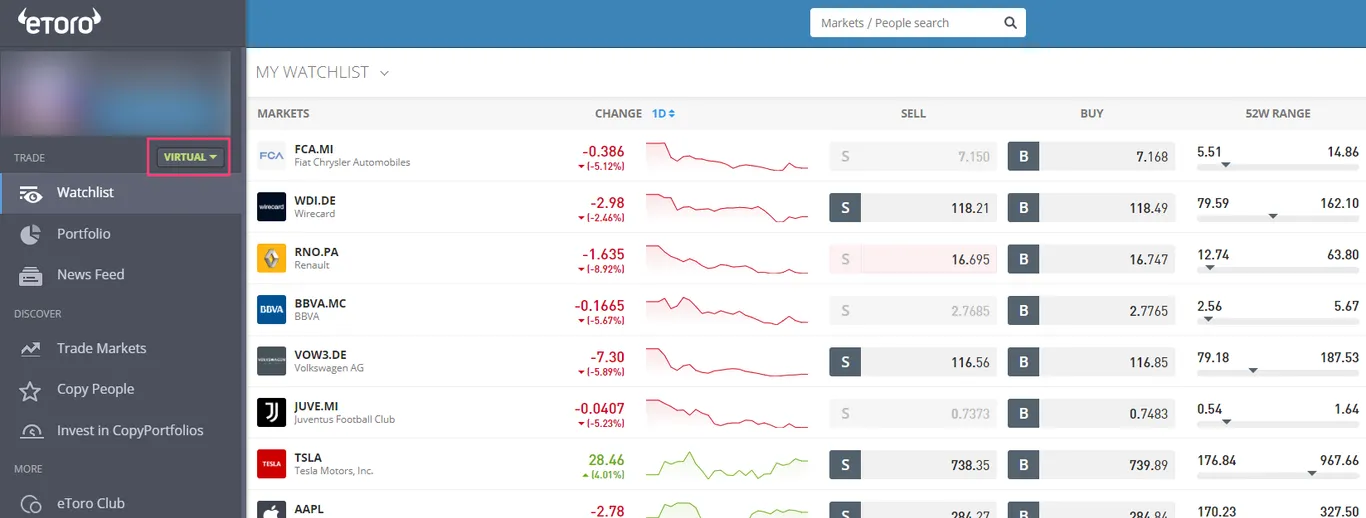Click the S button for WDI.DE

tap(845, 208)
